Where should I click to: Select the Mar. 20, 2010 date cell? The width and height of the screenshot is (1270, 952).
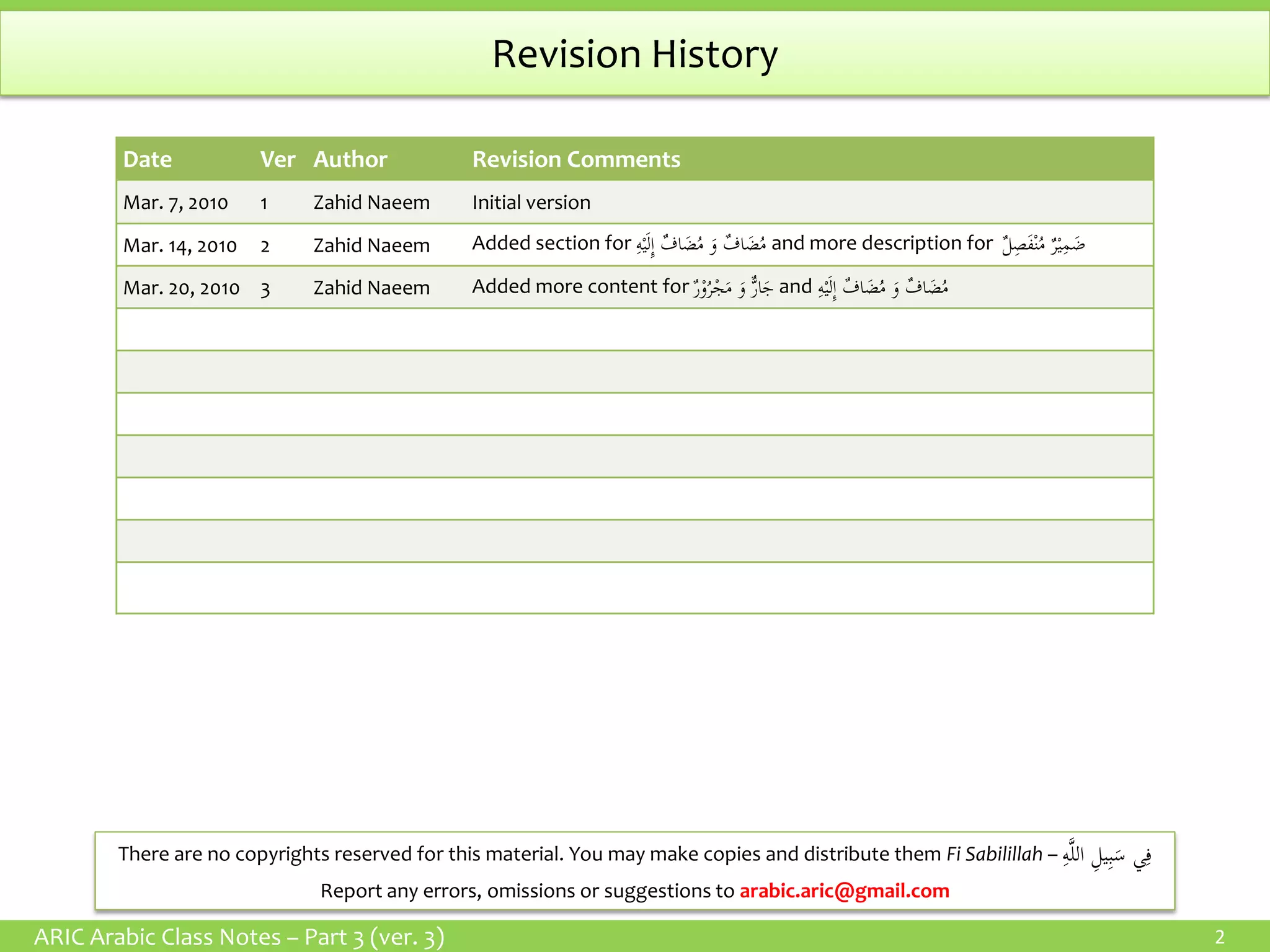pos(181,288)
